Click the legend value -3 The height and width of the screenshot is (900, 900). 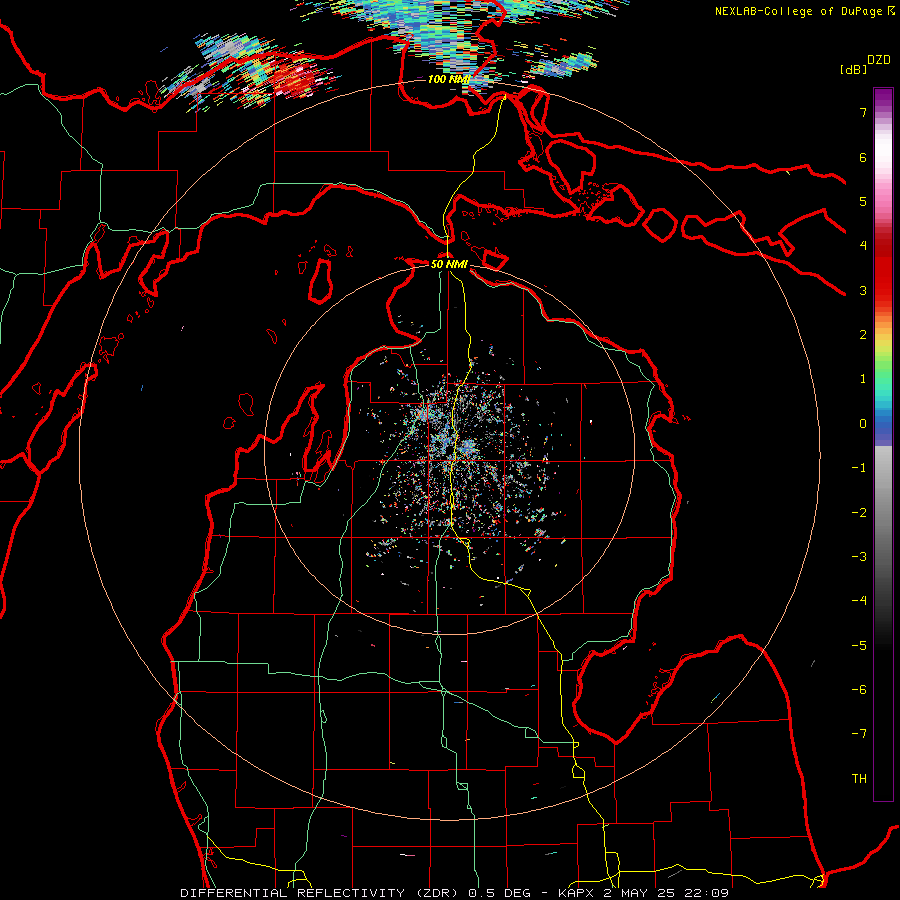click(x=859, y=557)
